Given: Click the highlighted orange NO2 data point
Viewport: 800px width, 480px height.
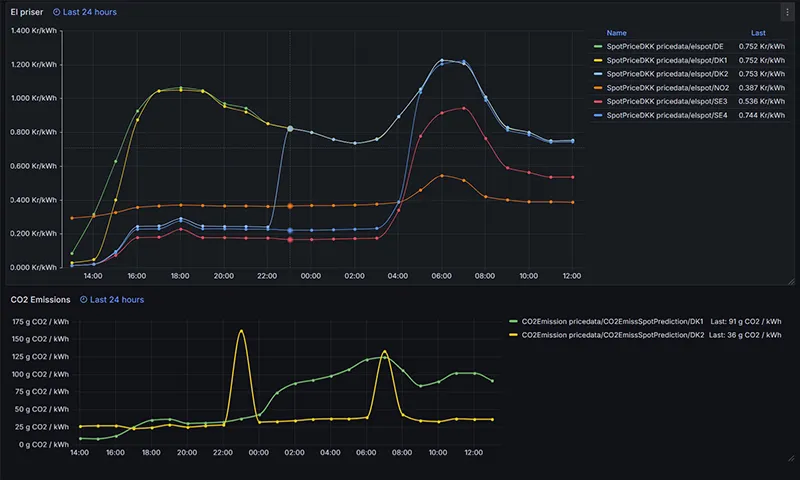Looking at the screenshot, I should coord(290,206).
